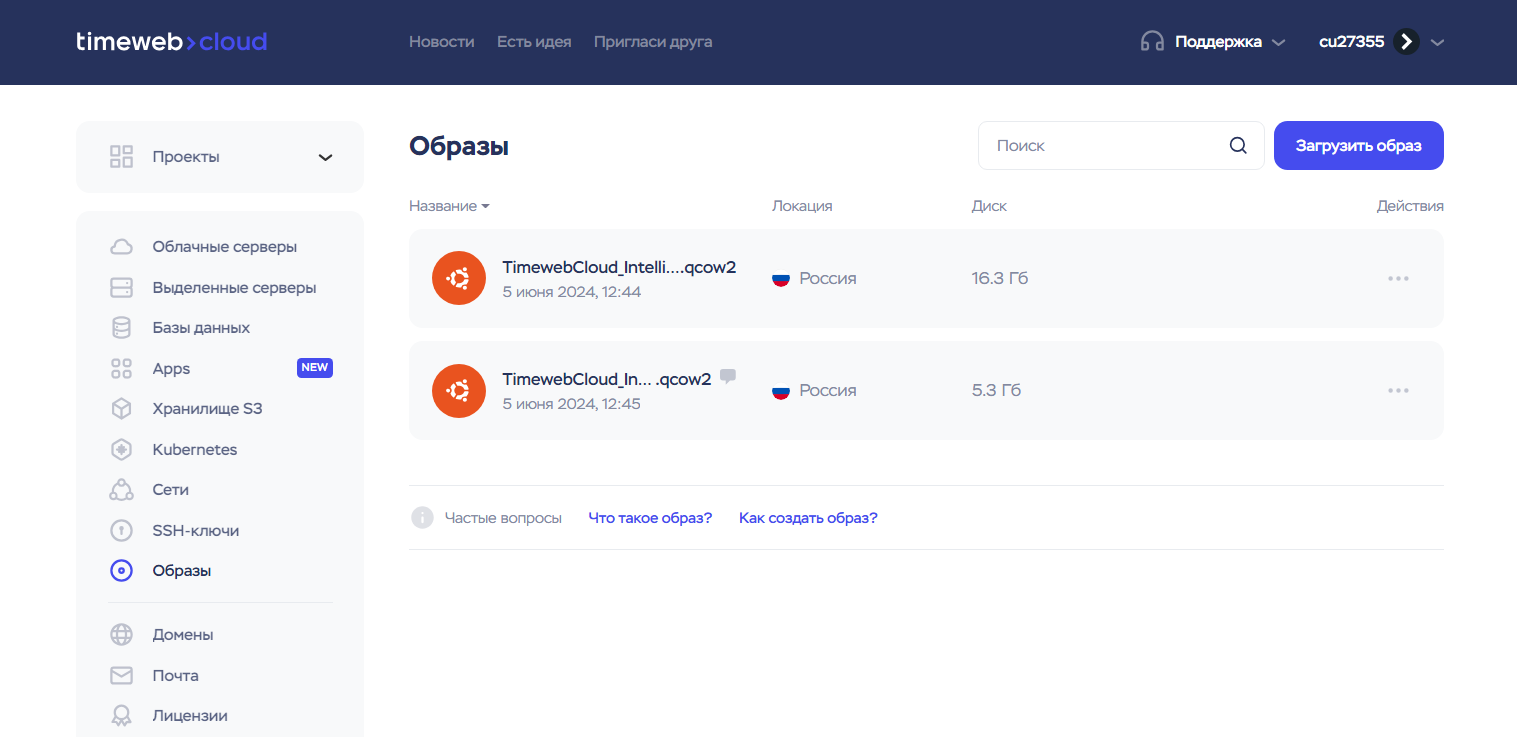1517x737 pixels.
Task: Click Ubuntu icon of the 5.3 Гб image
Action: (459, 391)
